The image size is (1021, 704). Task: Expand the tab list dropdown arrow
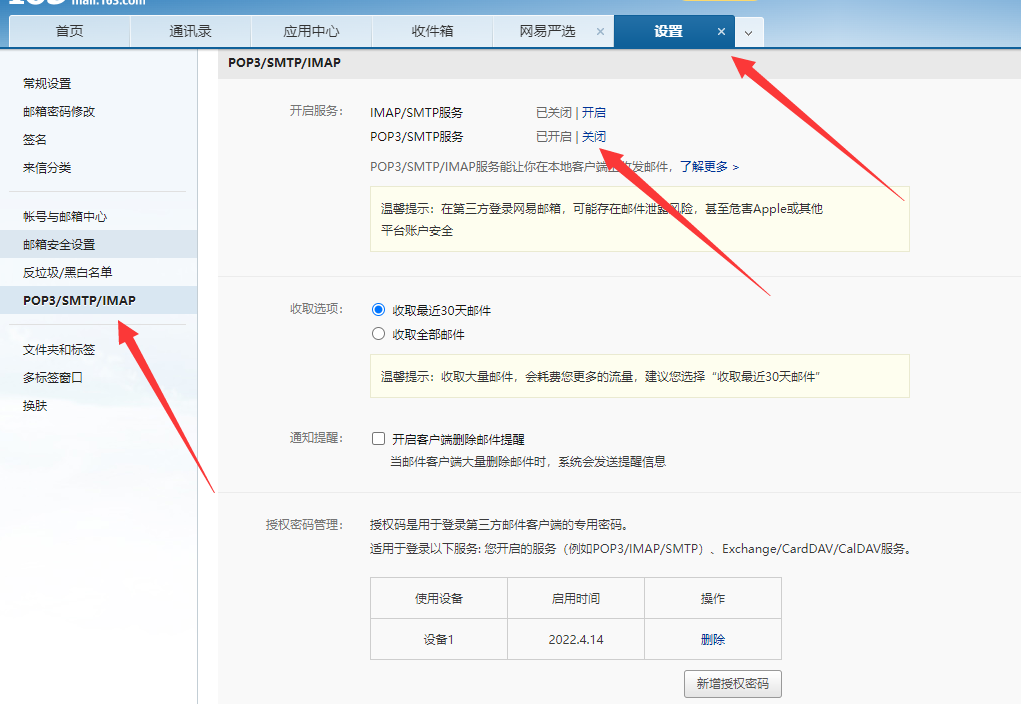tap(749, 33)
